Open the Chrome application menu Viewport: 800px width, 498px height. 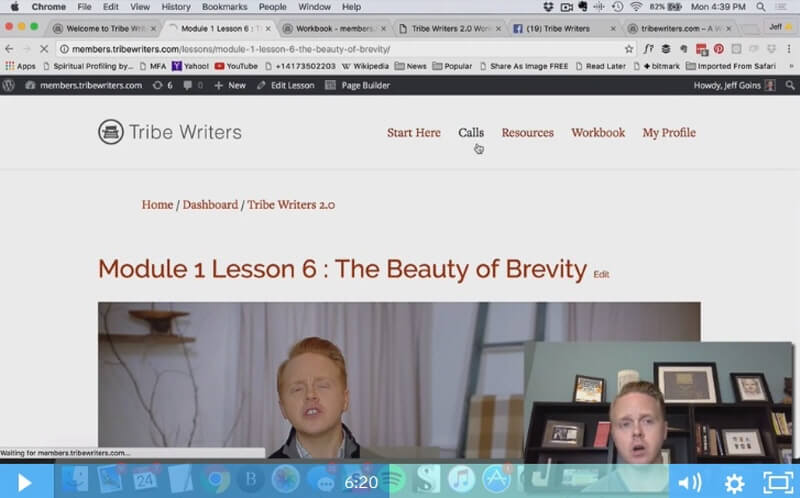(48, 7)
